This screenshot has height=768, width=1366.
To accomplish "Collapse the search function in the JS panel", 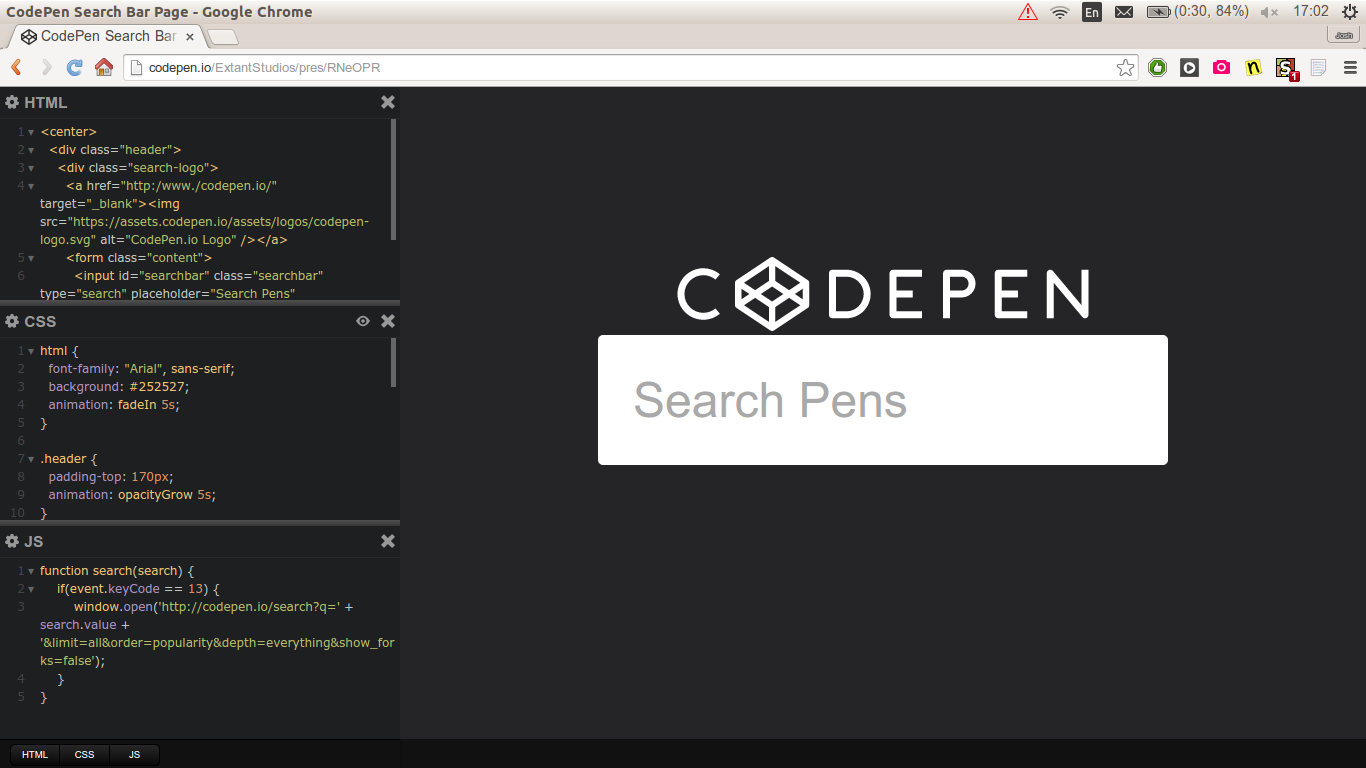I will pyautogui.click(x=30, y=570).
